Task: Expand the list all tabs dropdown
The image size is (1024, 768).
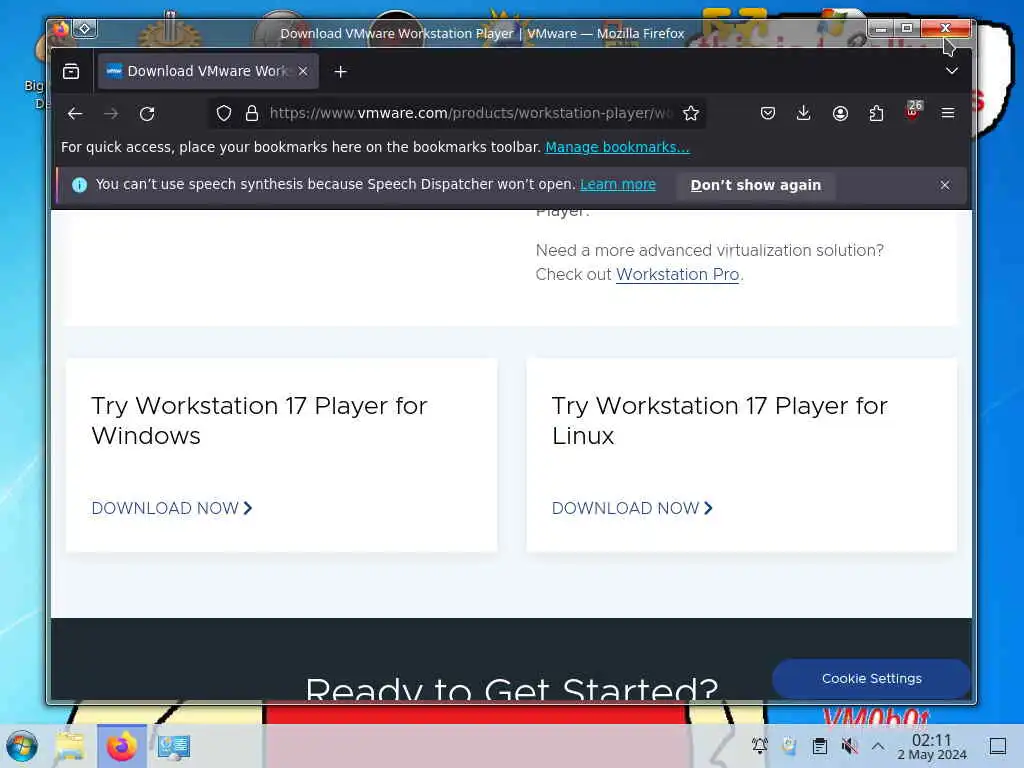Action: click(952, 71)
